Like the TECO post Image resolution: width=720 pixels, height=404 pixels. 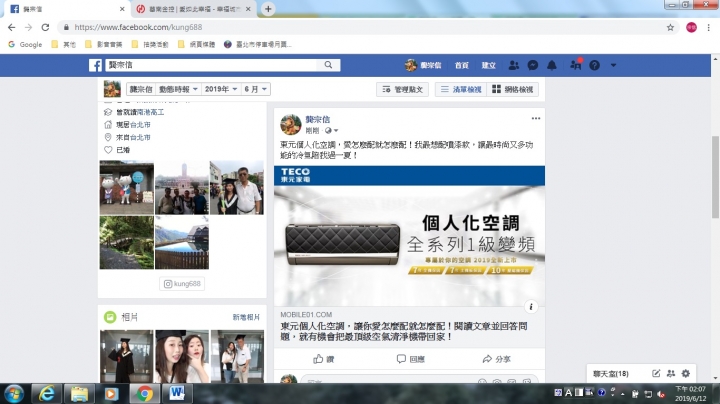324,359
